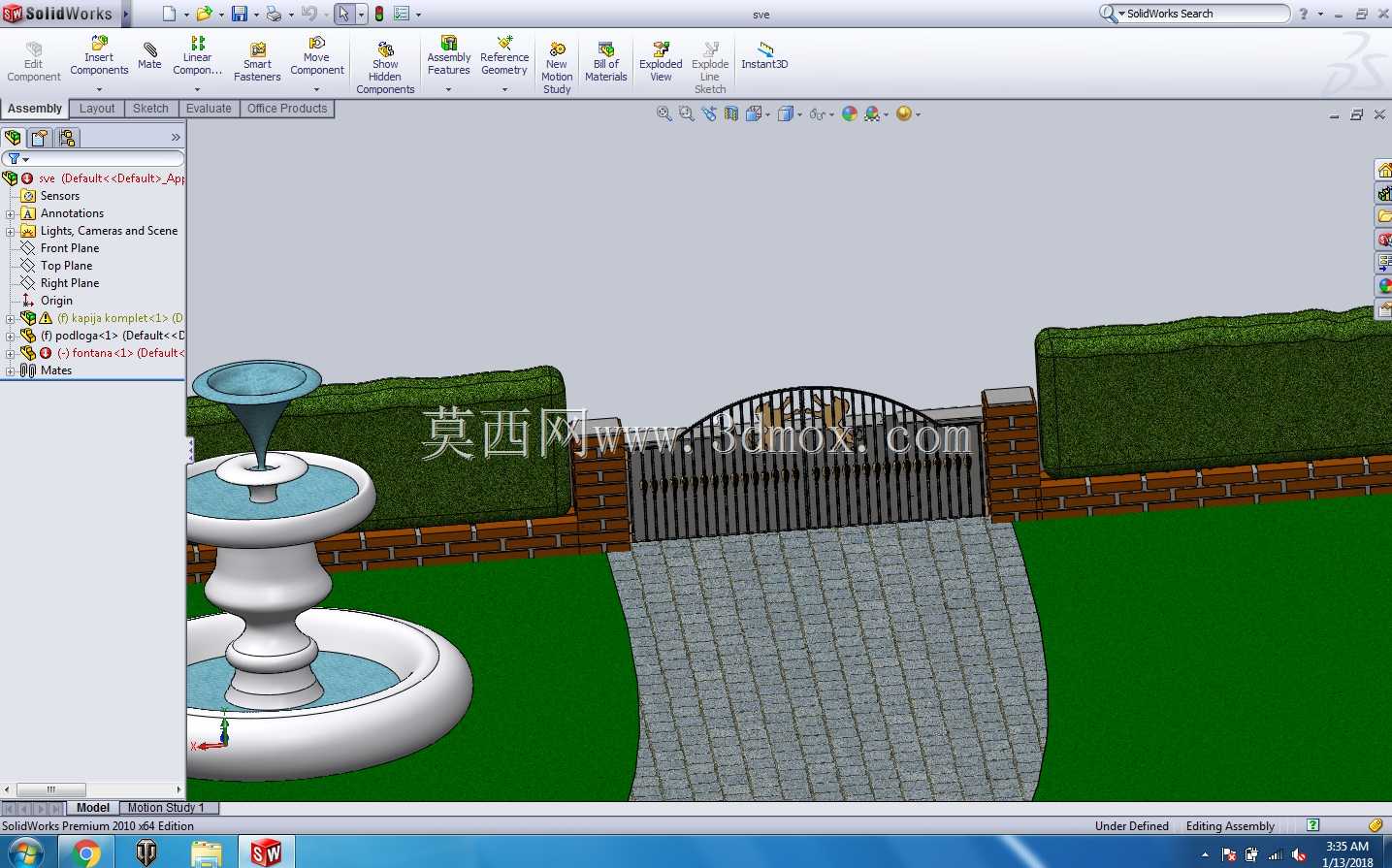Click the Select arrow cursor tool
Screen dimensions: 1392x868
343,14
